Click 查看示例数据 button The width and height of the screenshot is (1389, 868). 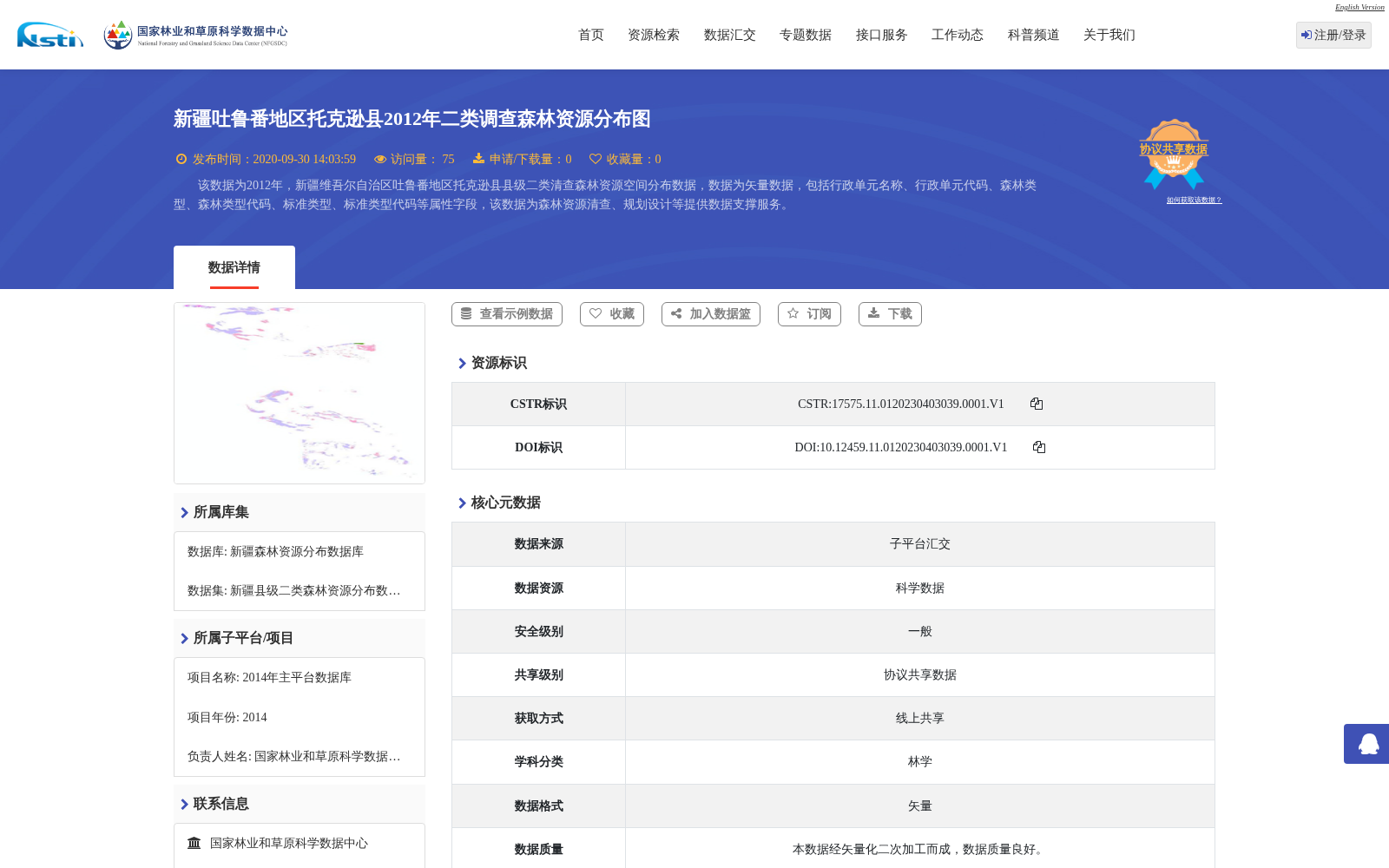tap(507, 314)
